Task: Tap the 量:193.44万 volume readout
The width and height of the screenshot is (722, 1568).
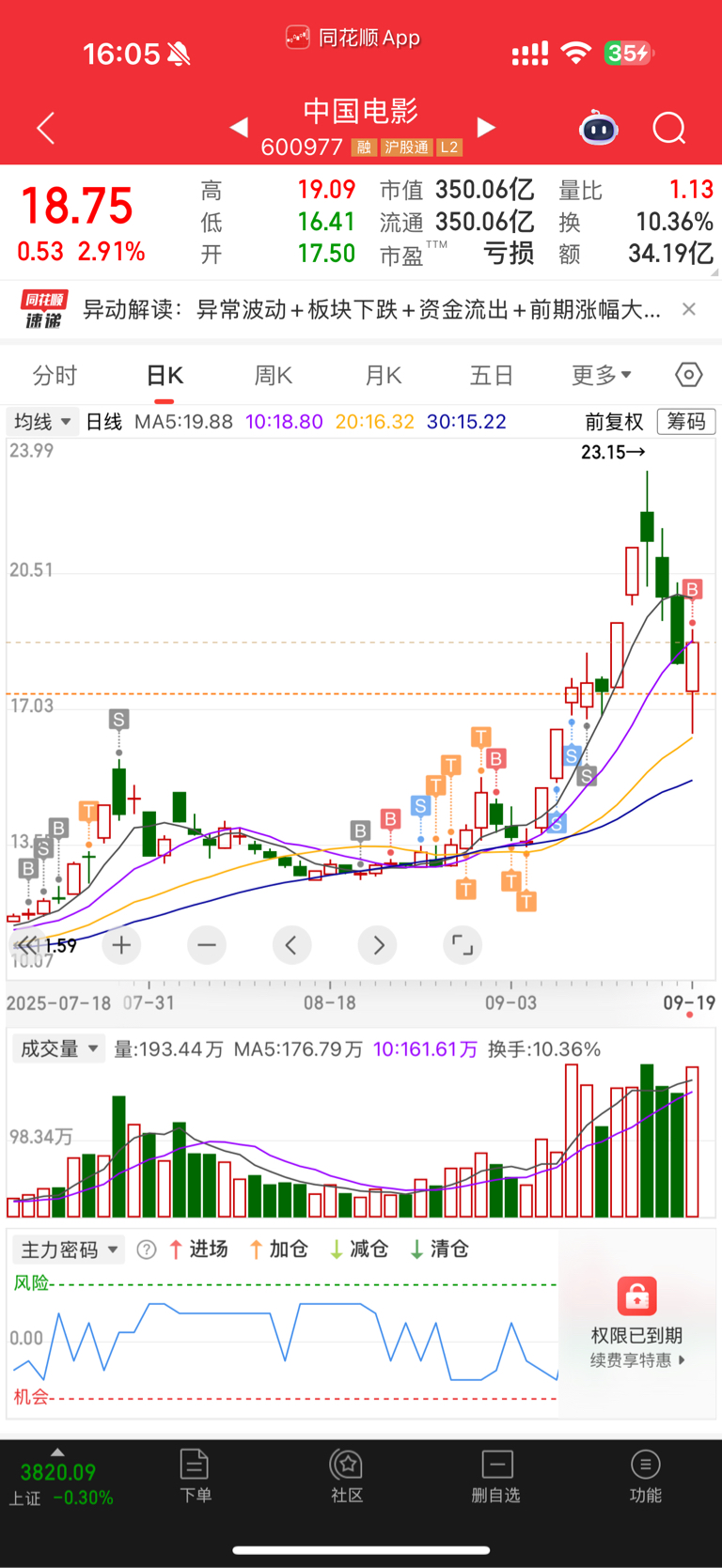Action: 168,1049
